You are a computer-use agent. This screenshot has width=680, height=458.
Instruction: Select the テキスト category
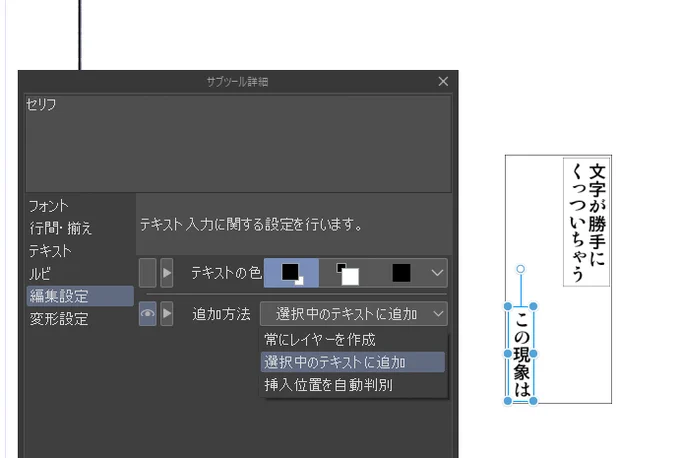click(x=50, y=251)
